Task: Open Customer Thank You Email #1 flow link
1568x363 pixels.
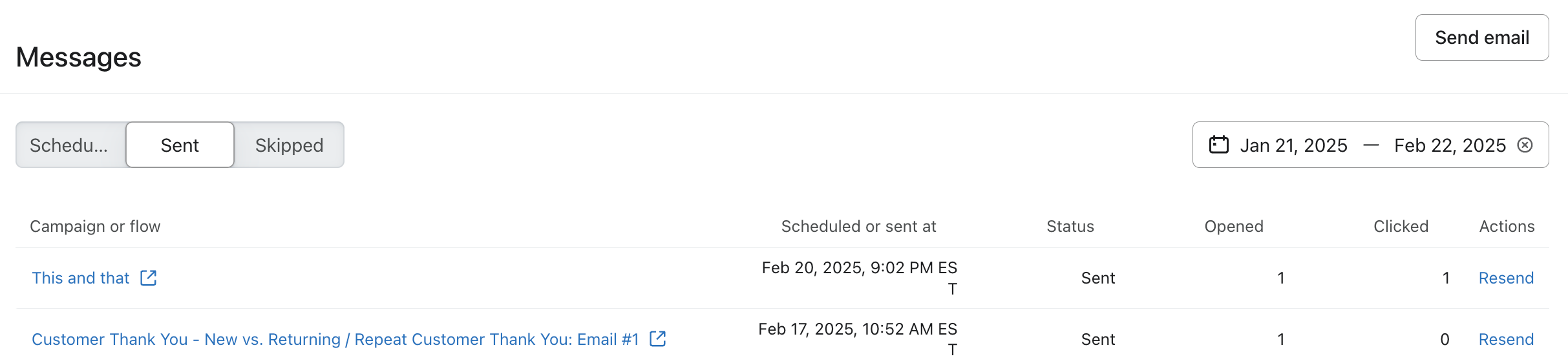Action: [335, 339]
